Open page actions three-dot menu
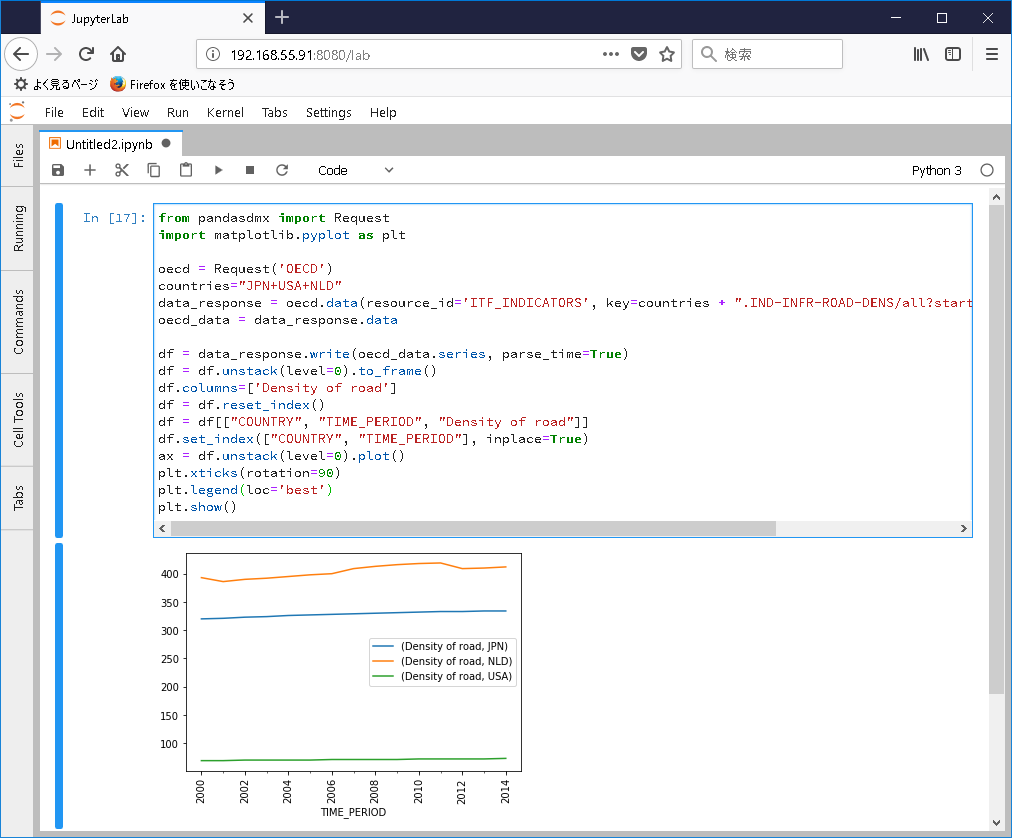This screenshot has width=1012, height=838. pyautogui.click(x=611, y=54)
